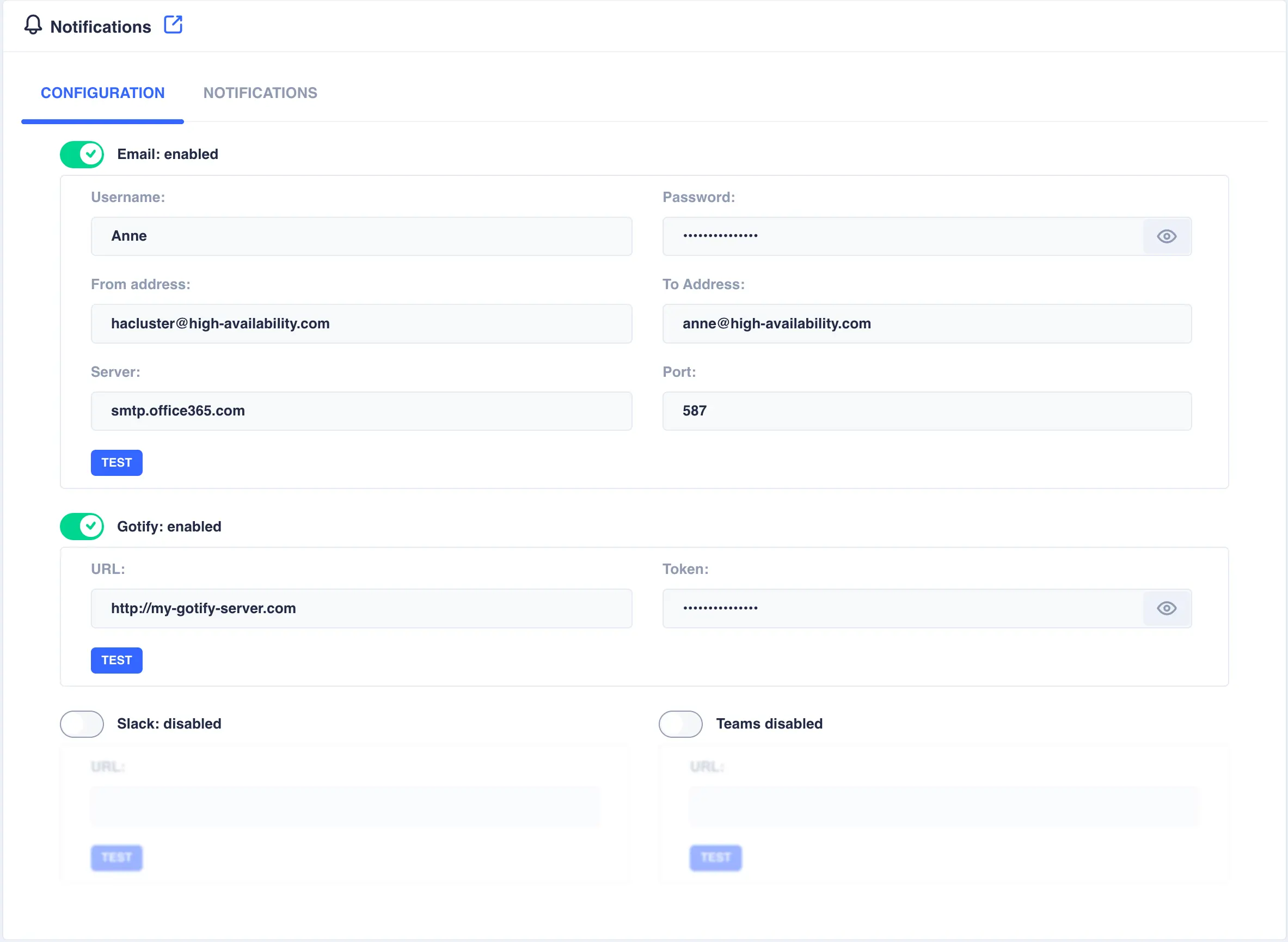Click the Notifications bell icon
This screenshot has width=1288, height=942.
[x=33, y=26]
